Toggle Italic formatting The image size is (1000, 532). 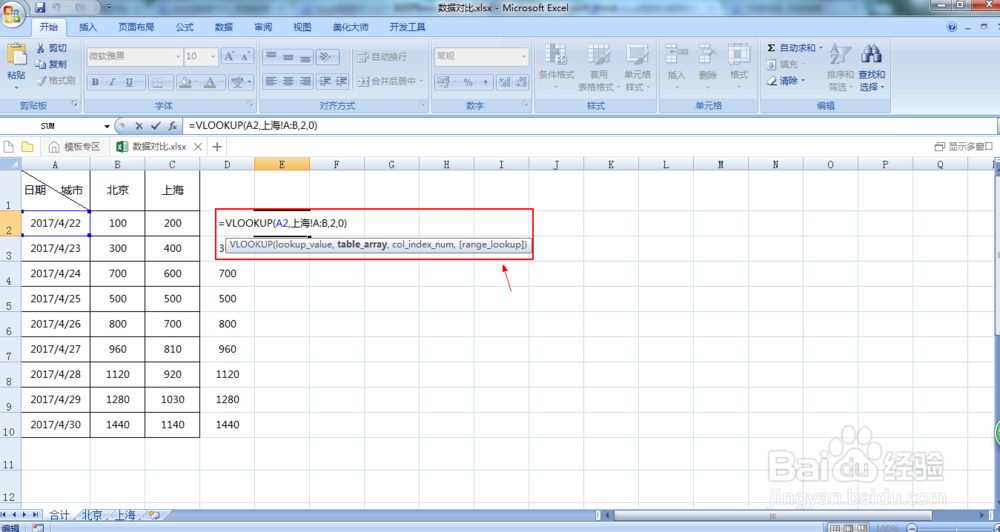pyautogui.click(x=112, y=82)
